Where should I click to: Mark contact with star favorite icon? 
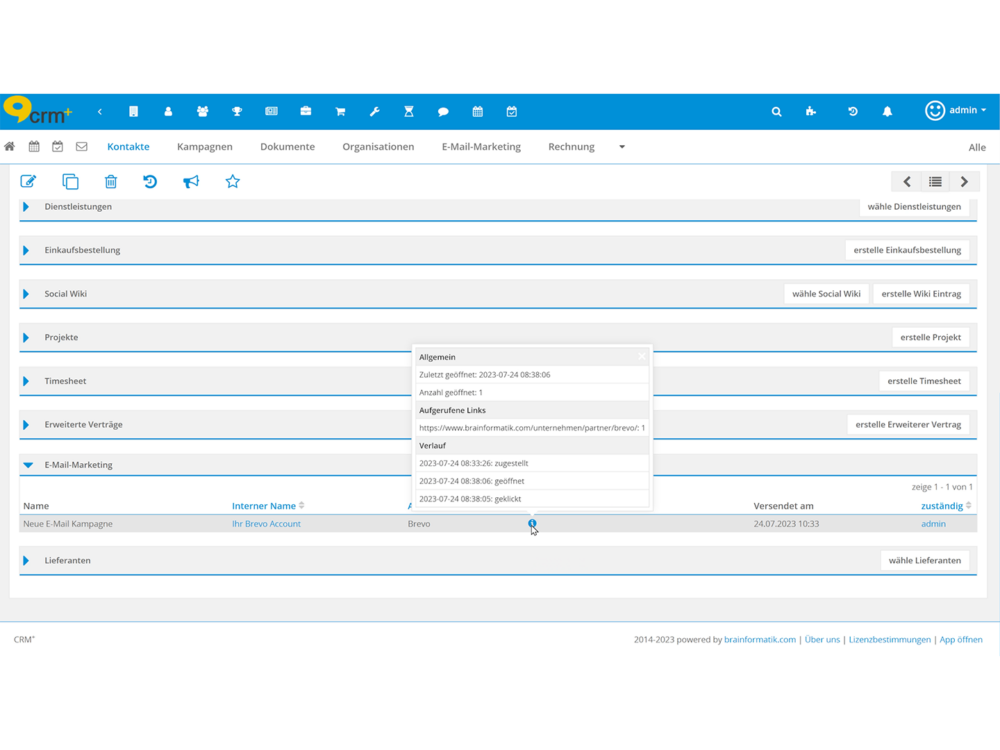[233, 181]
